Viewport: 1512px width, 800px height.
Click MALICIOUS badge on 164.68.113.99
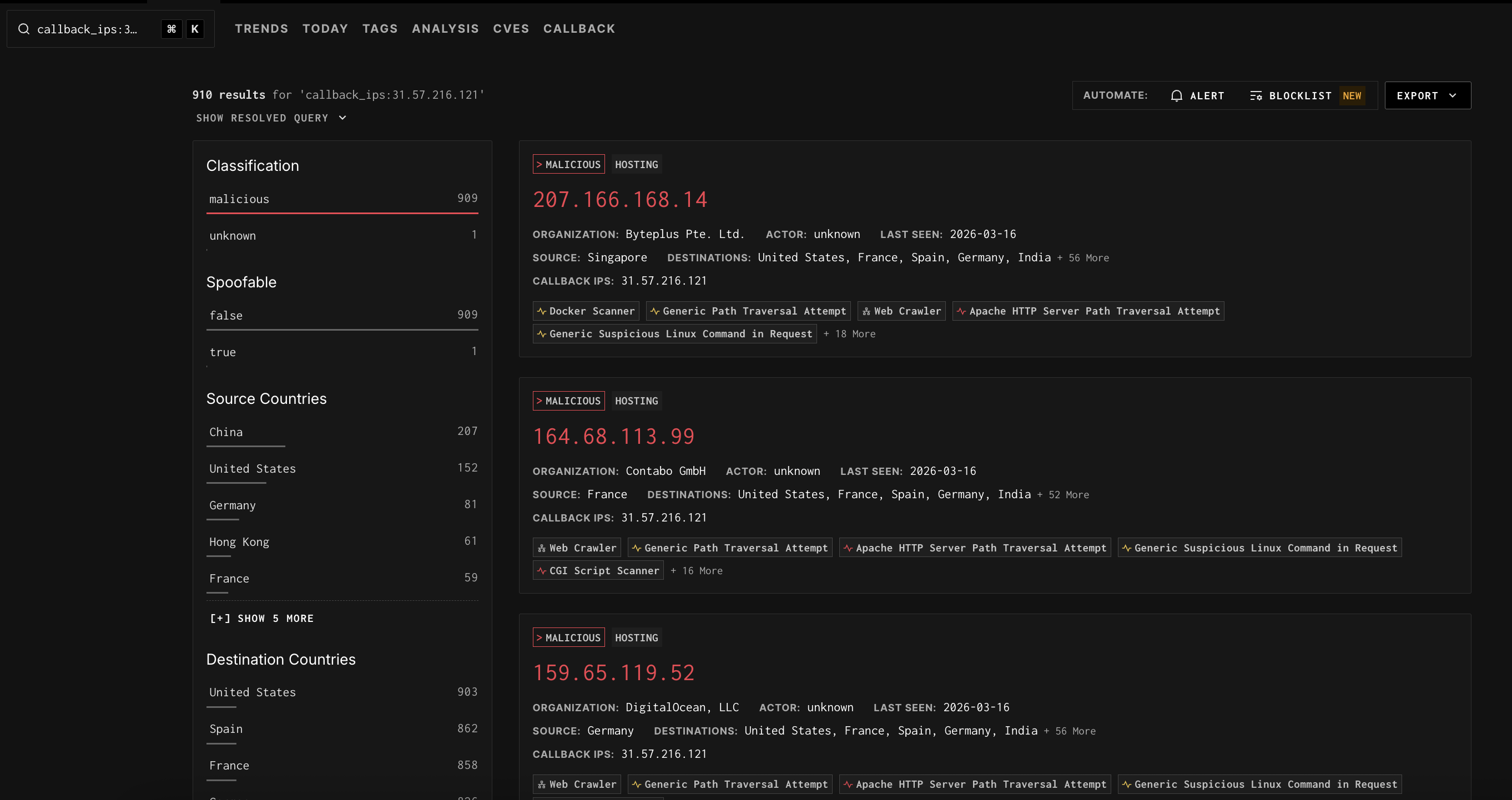pos(568,401)
